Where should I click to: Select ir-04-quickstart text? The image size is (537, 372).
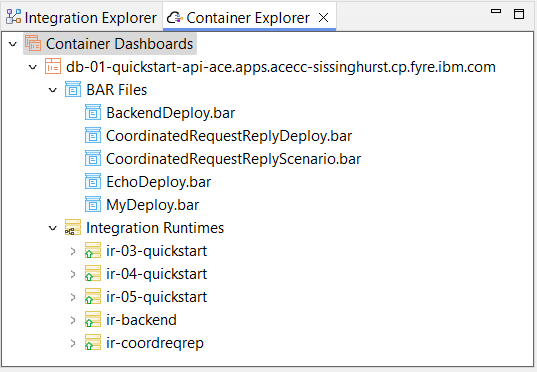tap(157, 274)
